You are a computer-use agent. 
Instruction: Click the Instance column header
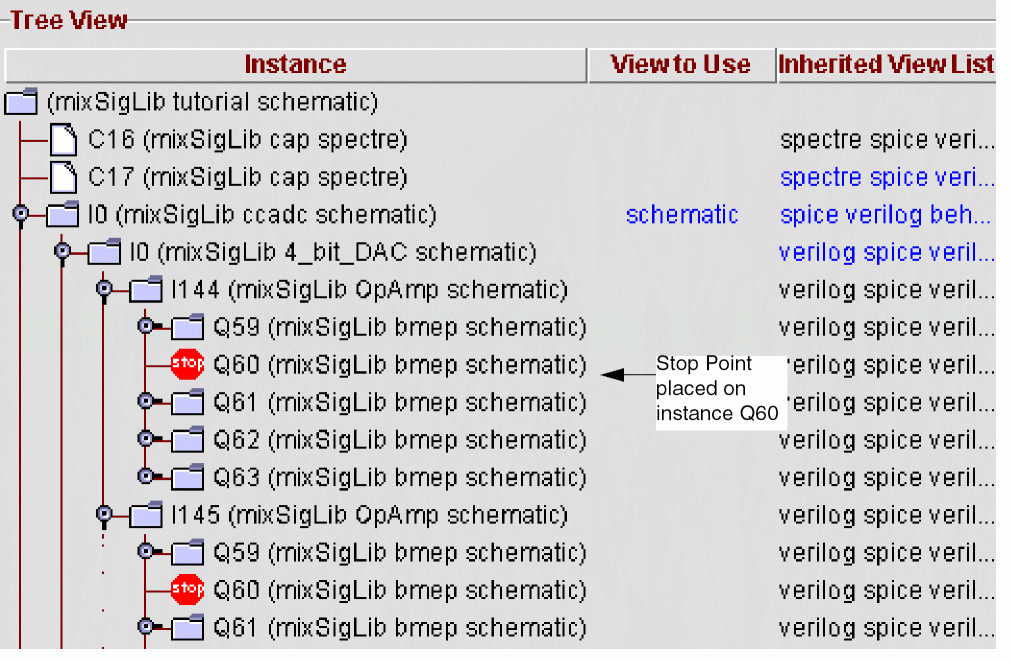coord(295,65)
